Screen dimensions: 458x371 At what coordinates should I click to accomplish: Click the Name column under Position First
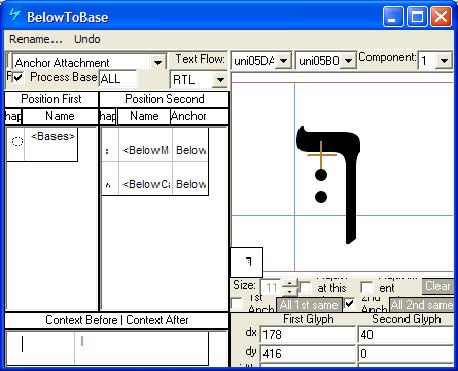click(x=60, y=116)
